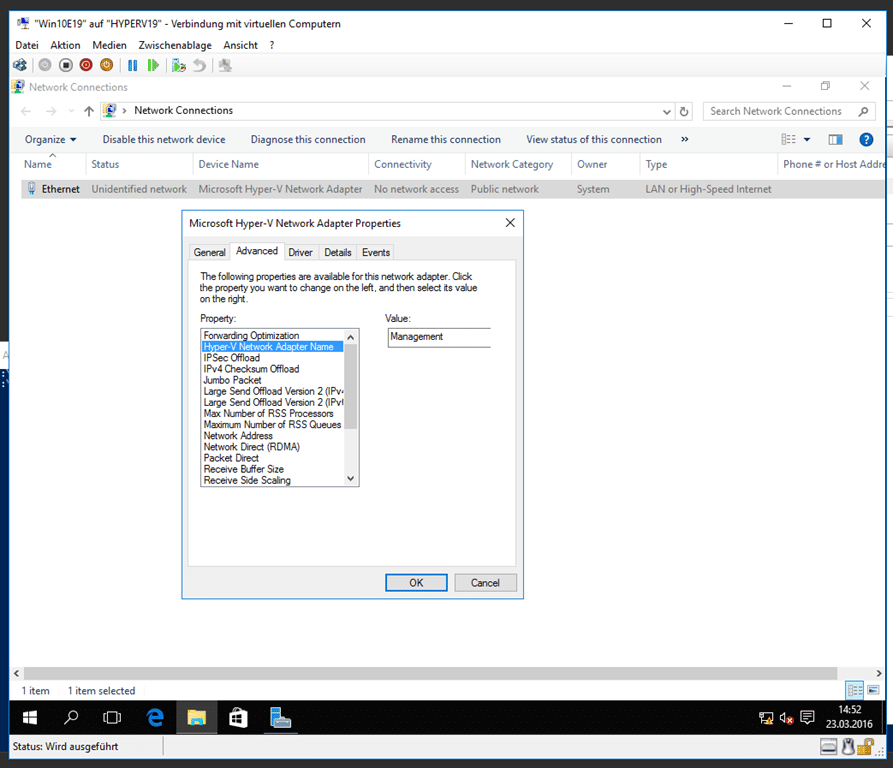Open the view options dropdown arrow
This screenshot has width=893, height=768.
(x=806, y=139)
